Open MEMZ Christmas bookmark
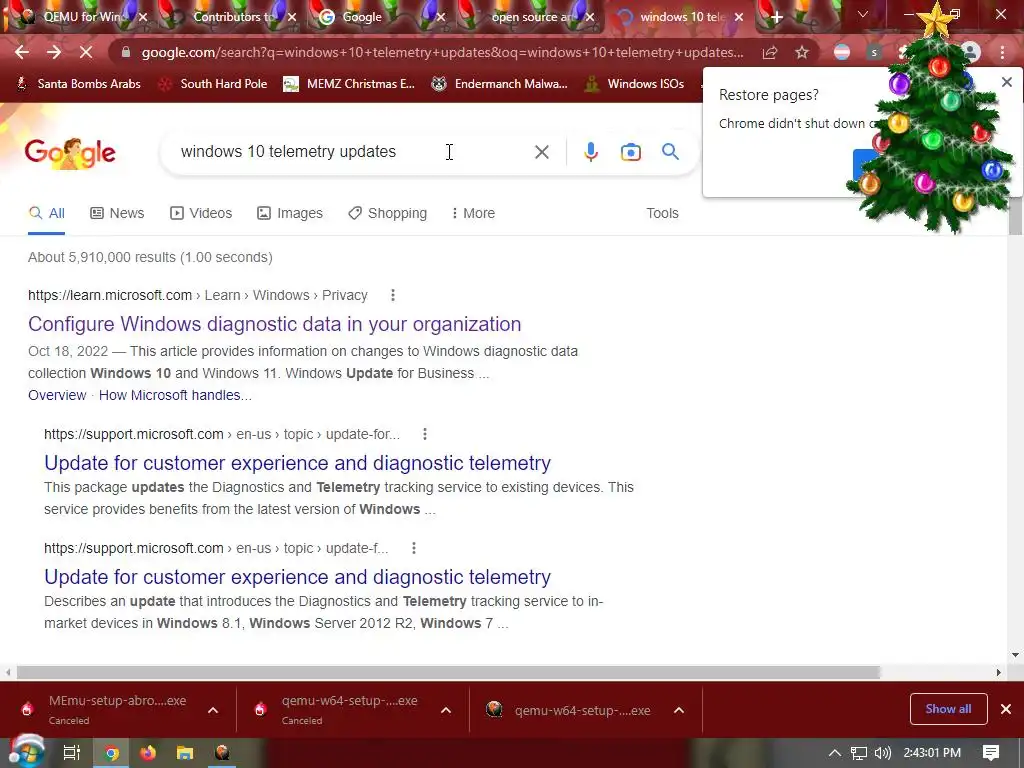Screen dimensions: 1024x768 click(x=349, y=84)
